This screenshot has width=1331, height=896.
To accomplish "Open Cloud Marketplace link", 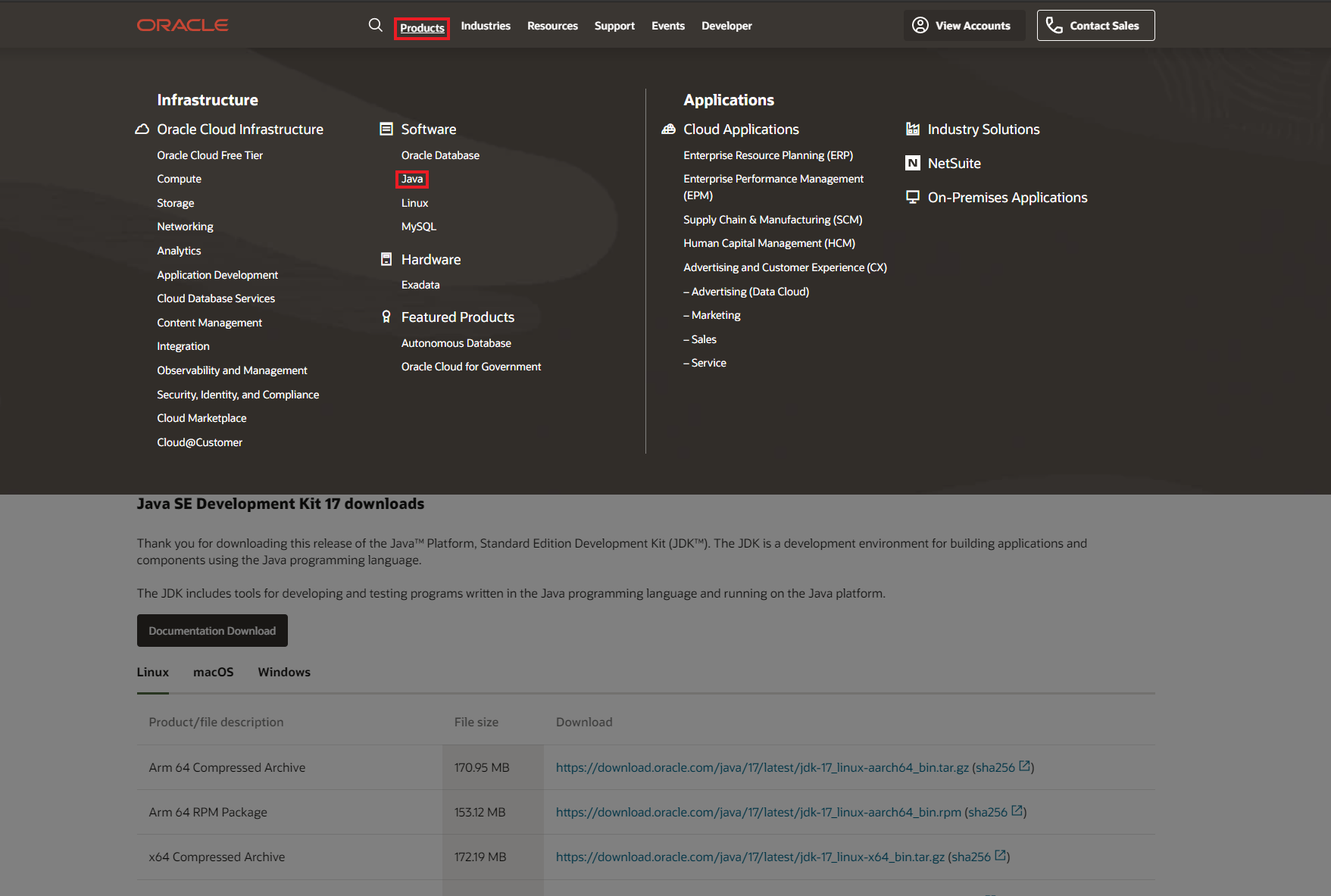I will click(202, 418).
